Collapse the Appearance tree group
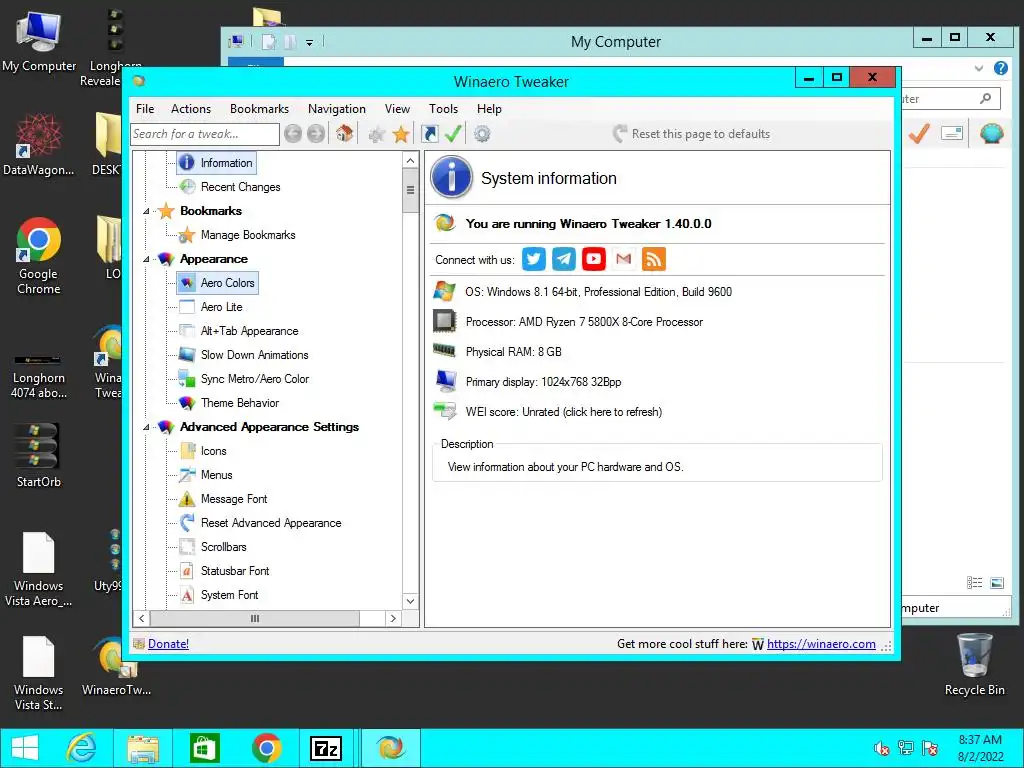Screen dimensions: 1024x768 (146, 259)
